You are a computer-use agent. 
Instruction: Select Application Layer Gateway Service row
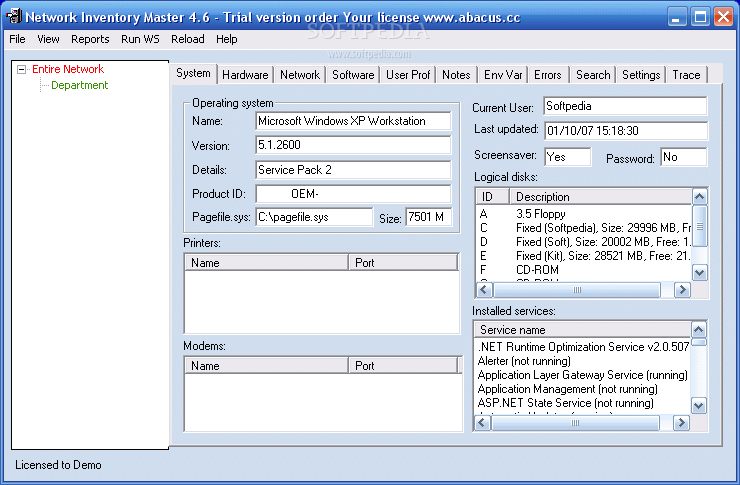coord(583,376)
